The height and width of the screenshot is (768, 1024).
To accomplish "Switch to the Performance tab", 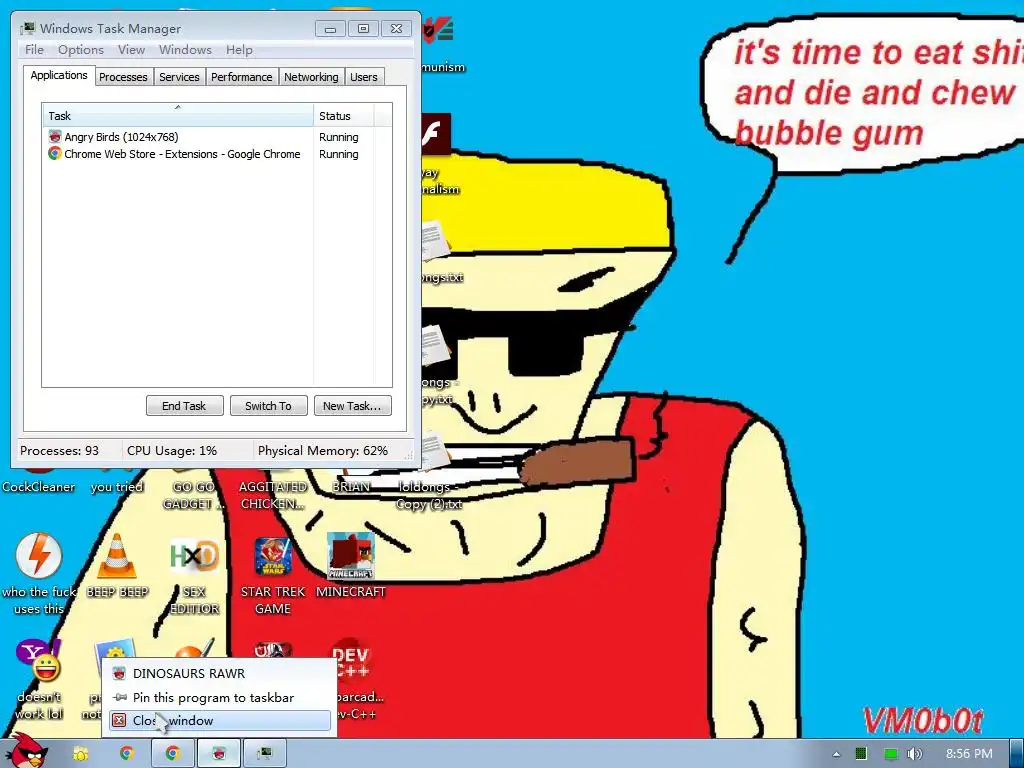I will [242, 77].
